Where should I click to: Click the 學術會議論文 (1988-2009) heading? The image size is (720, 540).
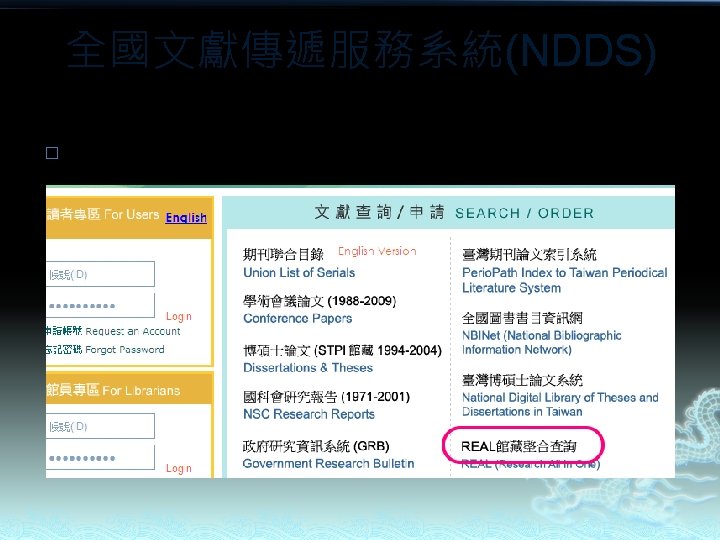click(320, 301)
